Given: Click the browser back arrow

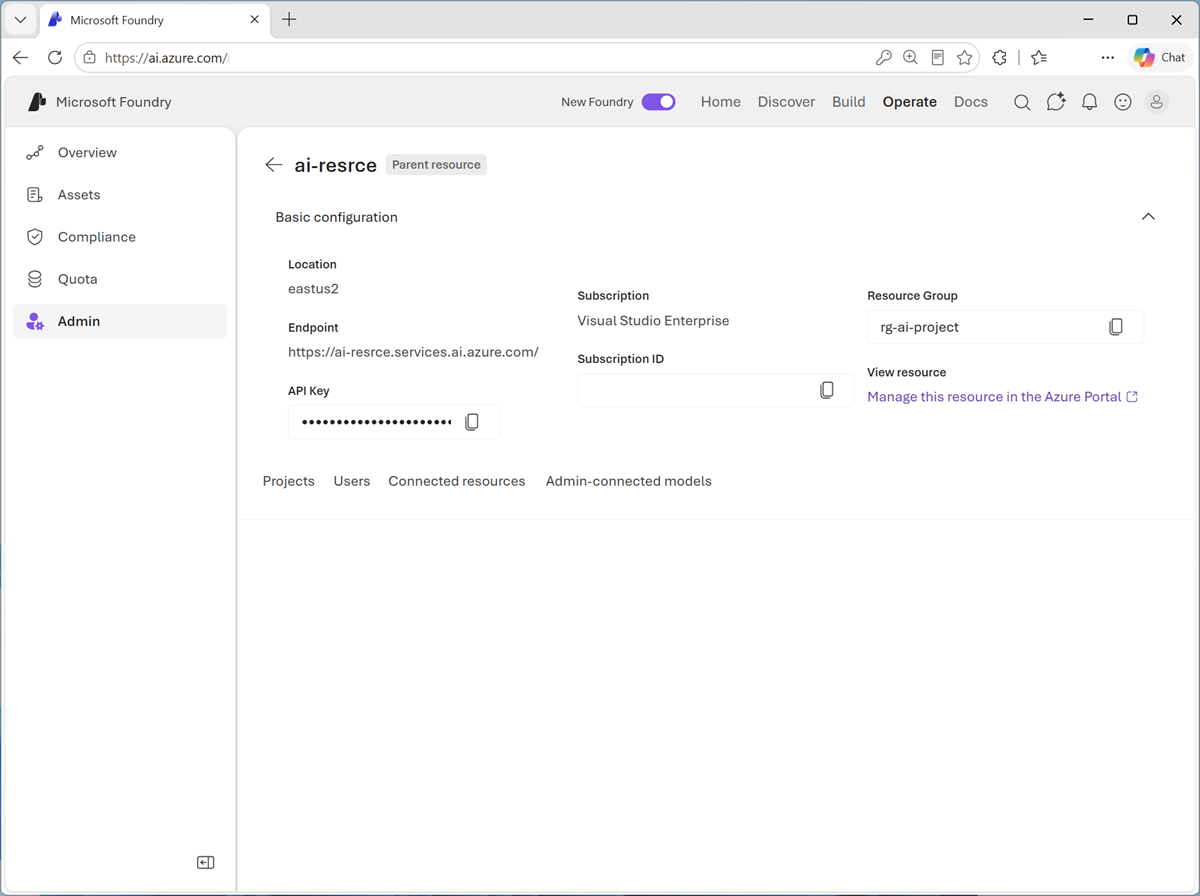Looking at the screenshot, I should pyautogui.click(x=20, y=58).
